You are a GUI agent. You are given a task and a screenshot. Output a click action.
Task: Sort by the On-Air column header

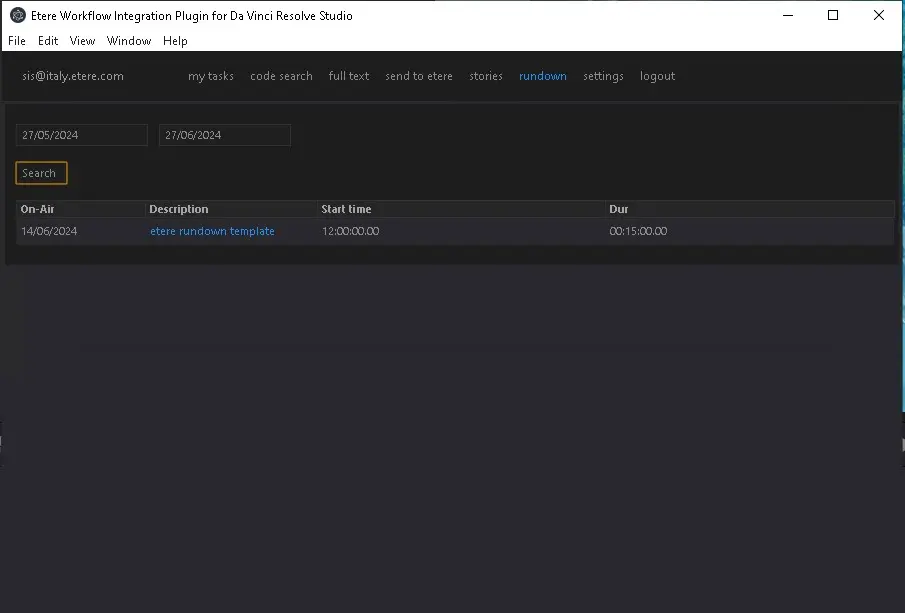[38, 209]
